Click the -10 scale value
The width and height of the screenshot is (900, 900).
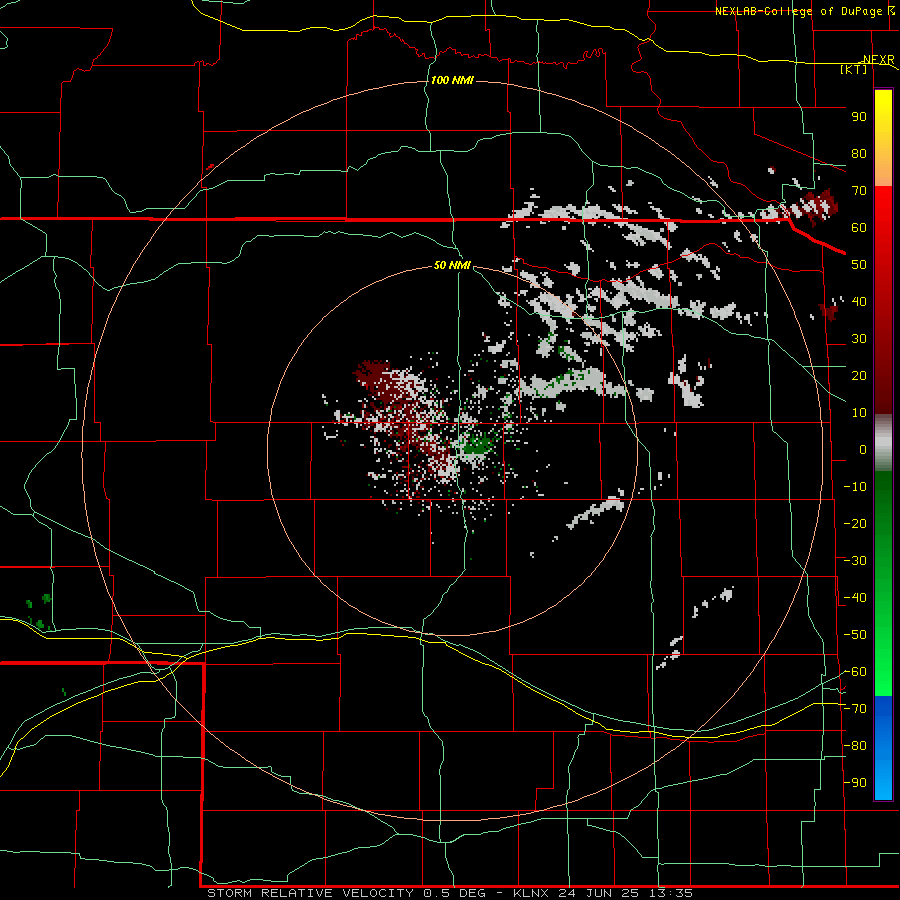855,487
